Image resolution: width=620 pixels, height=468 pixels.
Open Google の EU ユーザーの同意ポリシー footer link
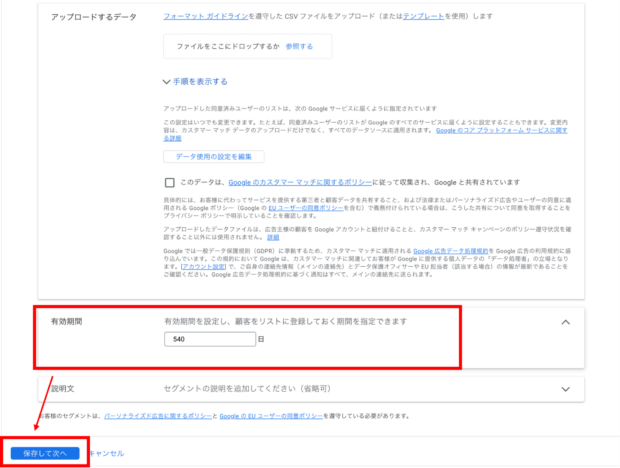coord(271,416)
